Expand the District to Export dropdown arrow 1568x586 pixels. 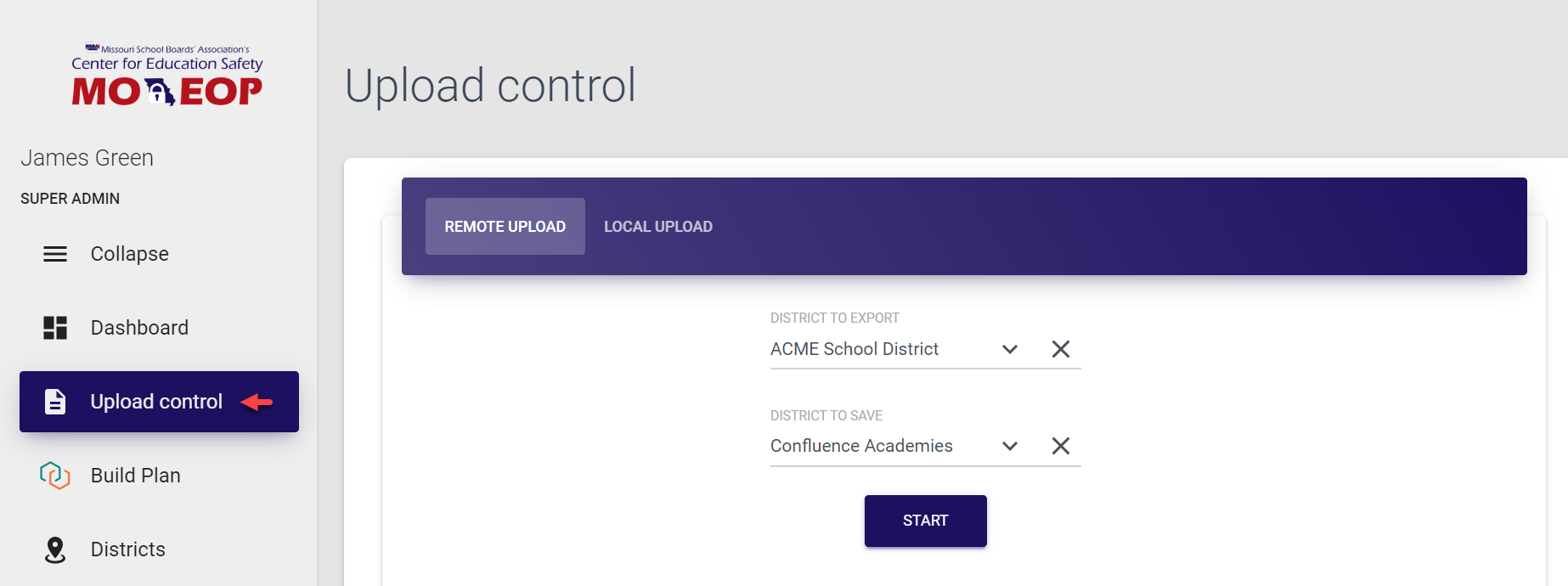pyautogui.click(x=1009, y=349)
